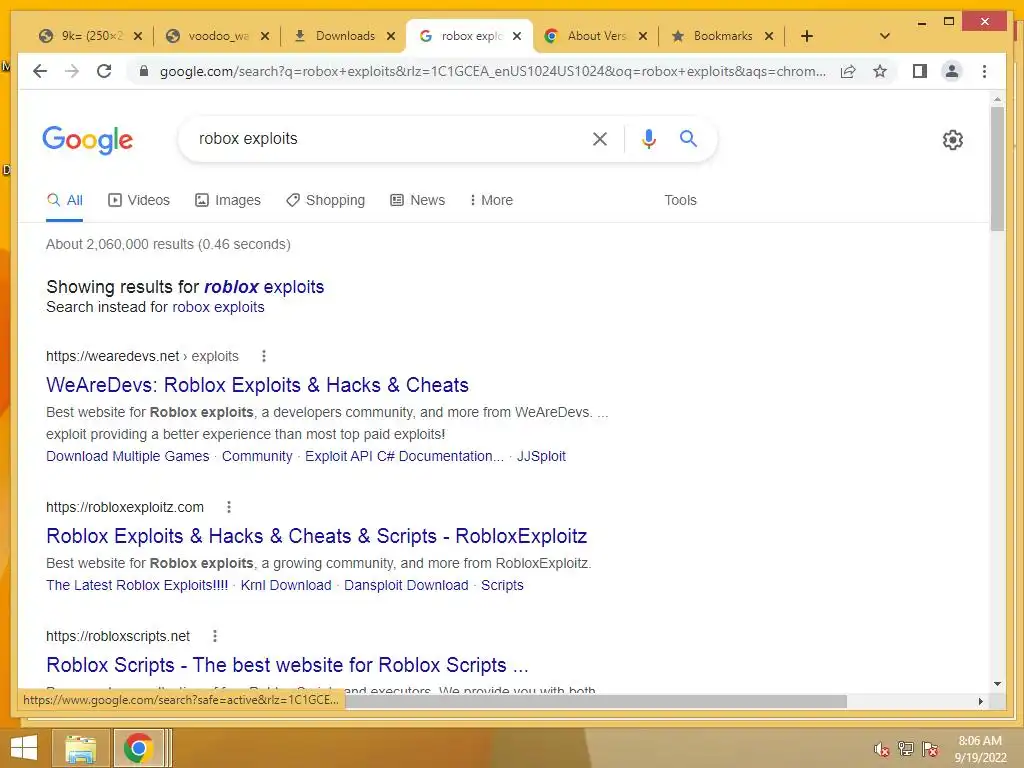Open the Action Center flag icon
The image size is (1024, 768).
click(930, 749)
